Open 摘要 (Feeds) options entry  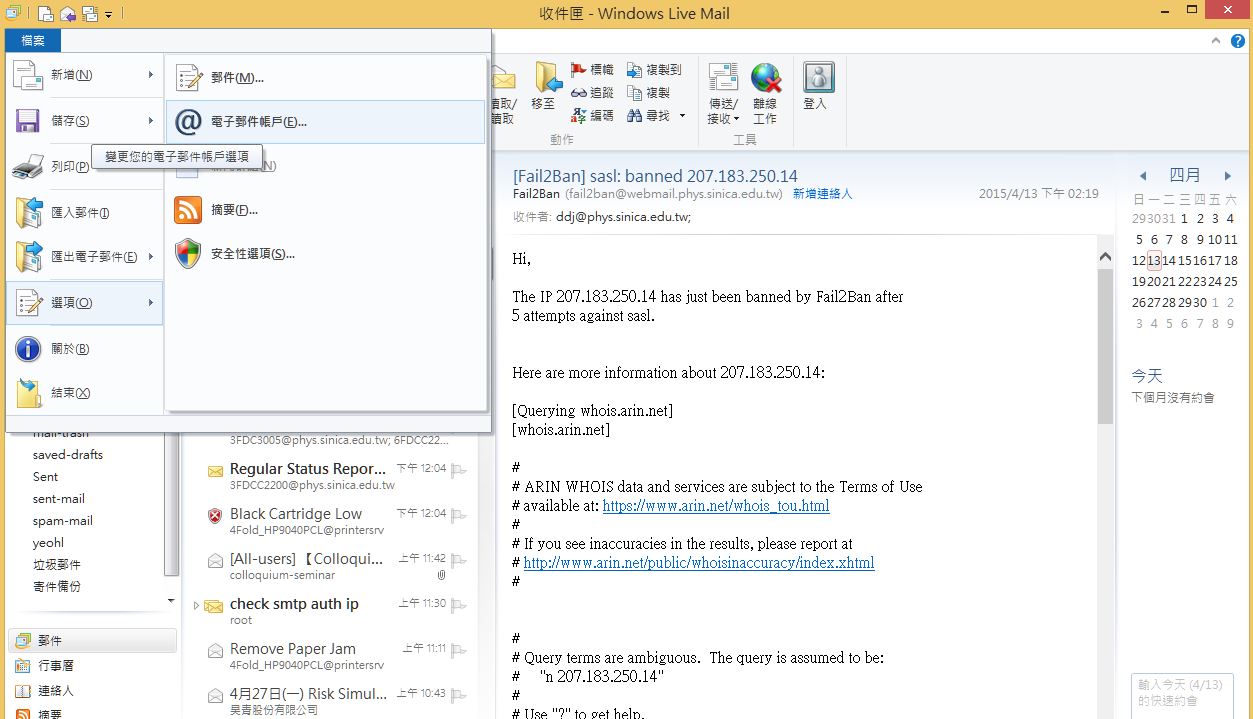tap(326, 210)
